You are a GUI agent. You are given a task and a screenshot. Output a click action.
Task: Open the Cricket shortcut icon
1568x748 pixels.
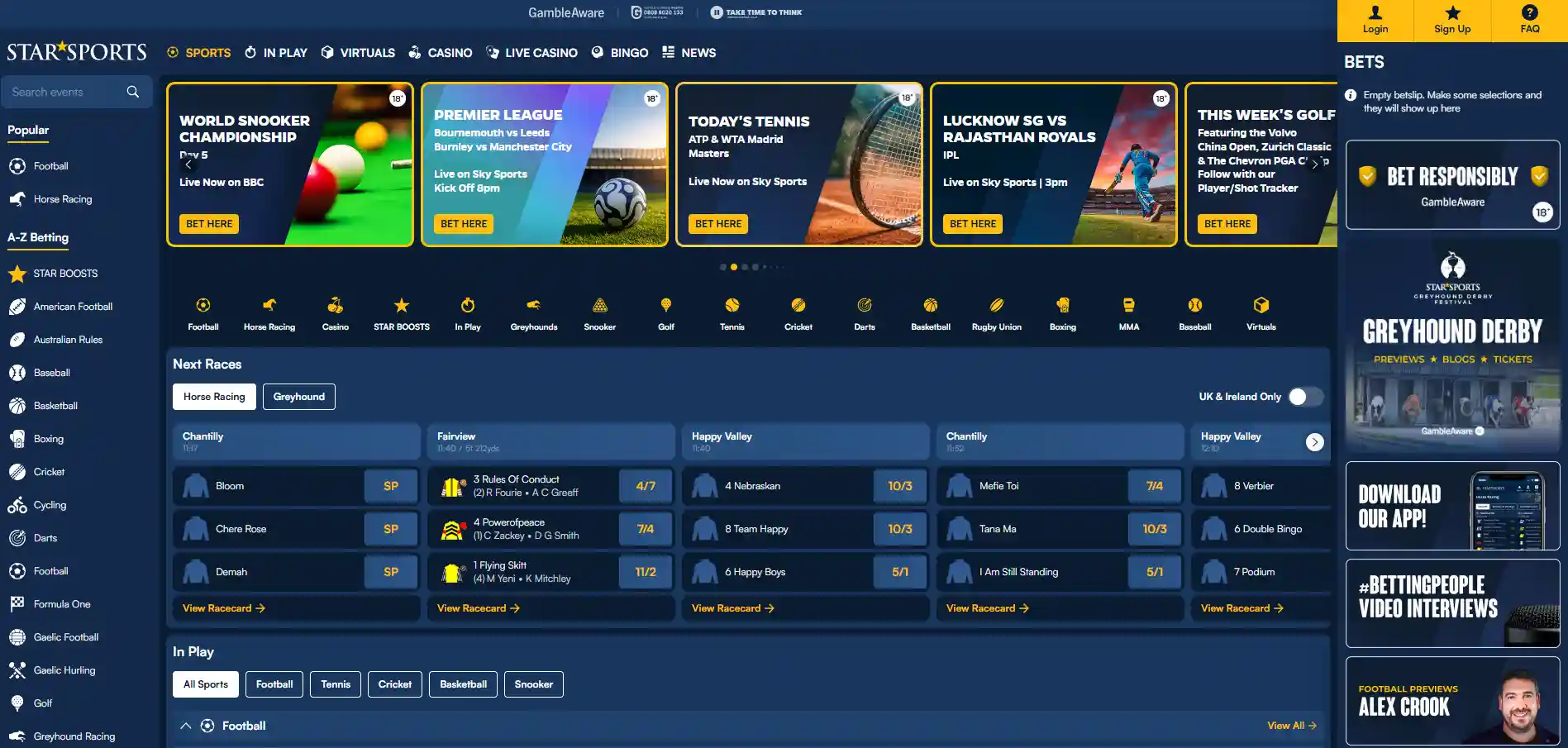click(x=798, y=306)
